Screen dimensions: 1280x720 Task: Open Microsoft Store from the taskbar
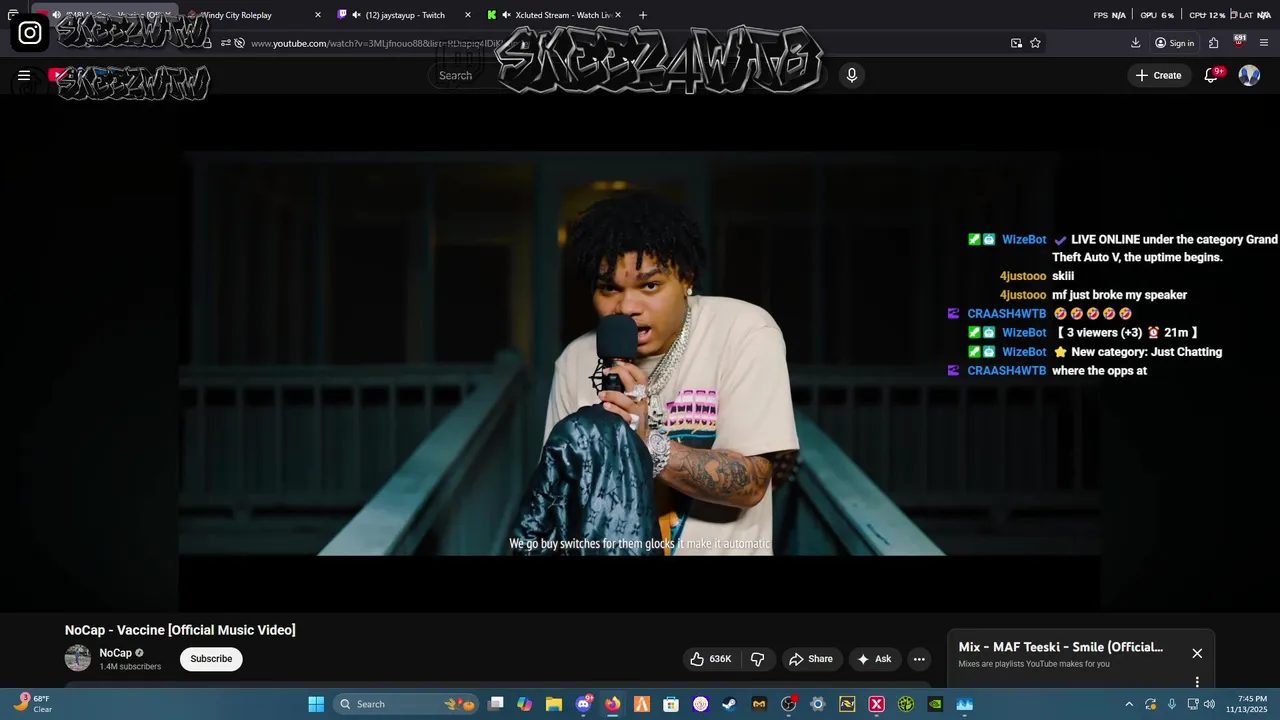point(671,704)
